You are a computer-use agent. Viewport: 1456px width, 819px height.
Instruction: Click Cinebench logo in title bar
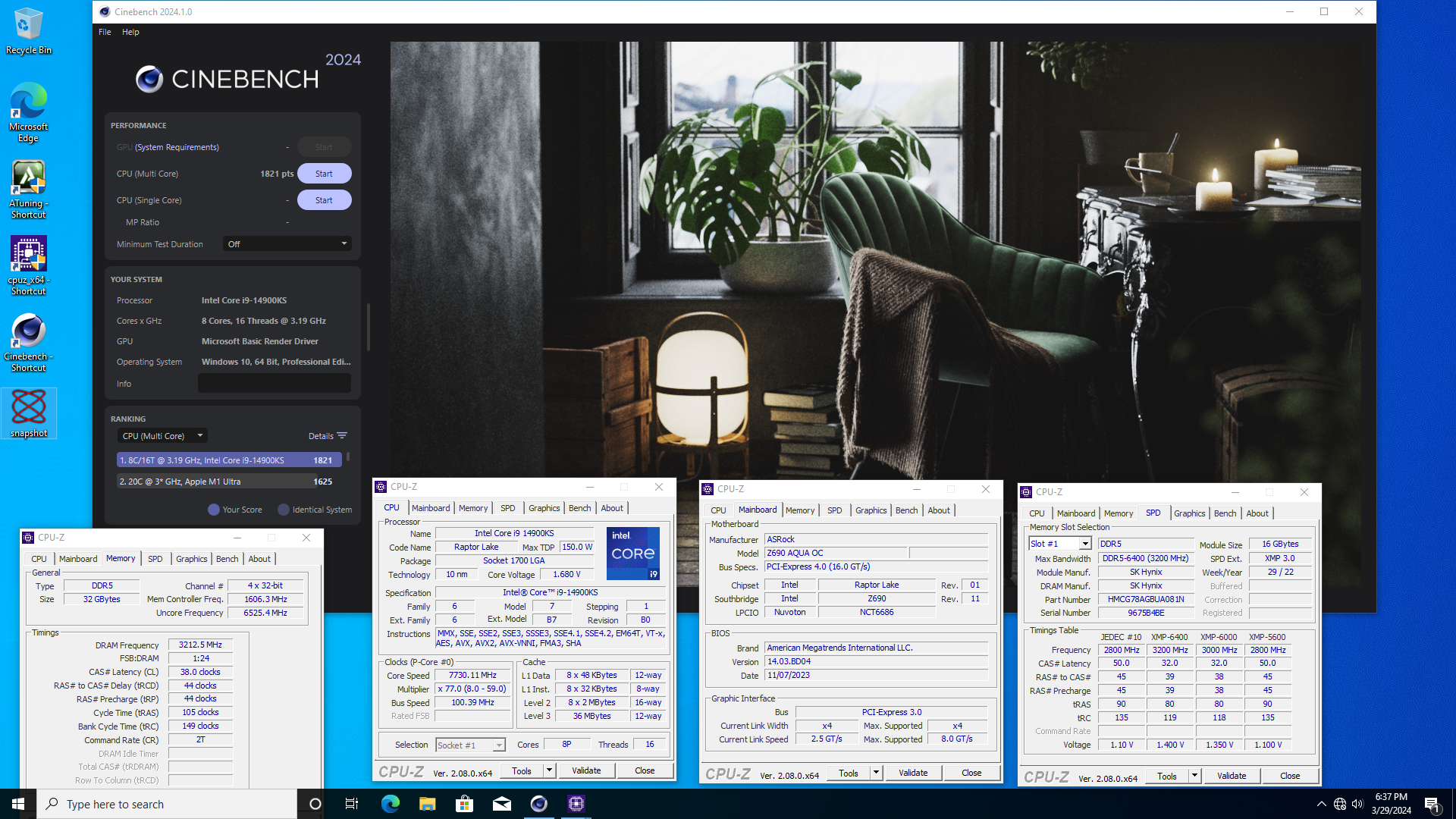click(105, 11)
